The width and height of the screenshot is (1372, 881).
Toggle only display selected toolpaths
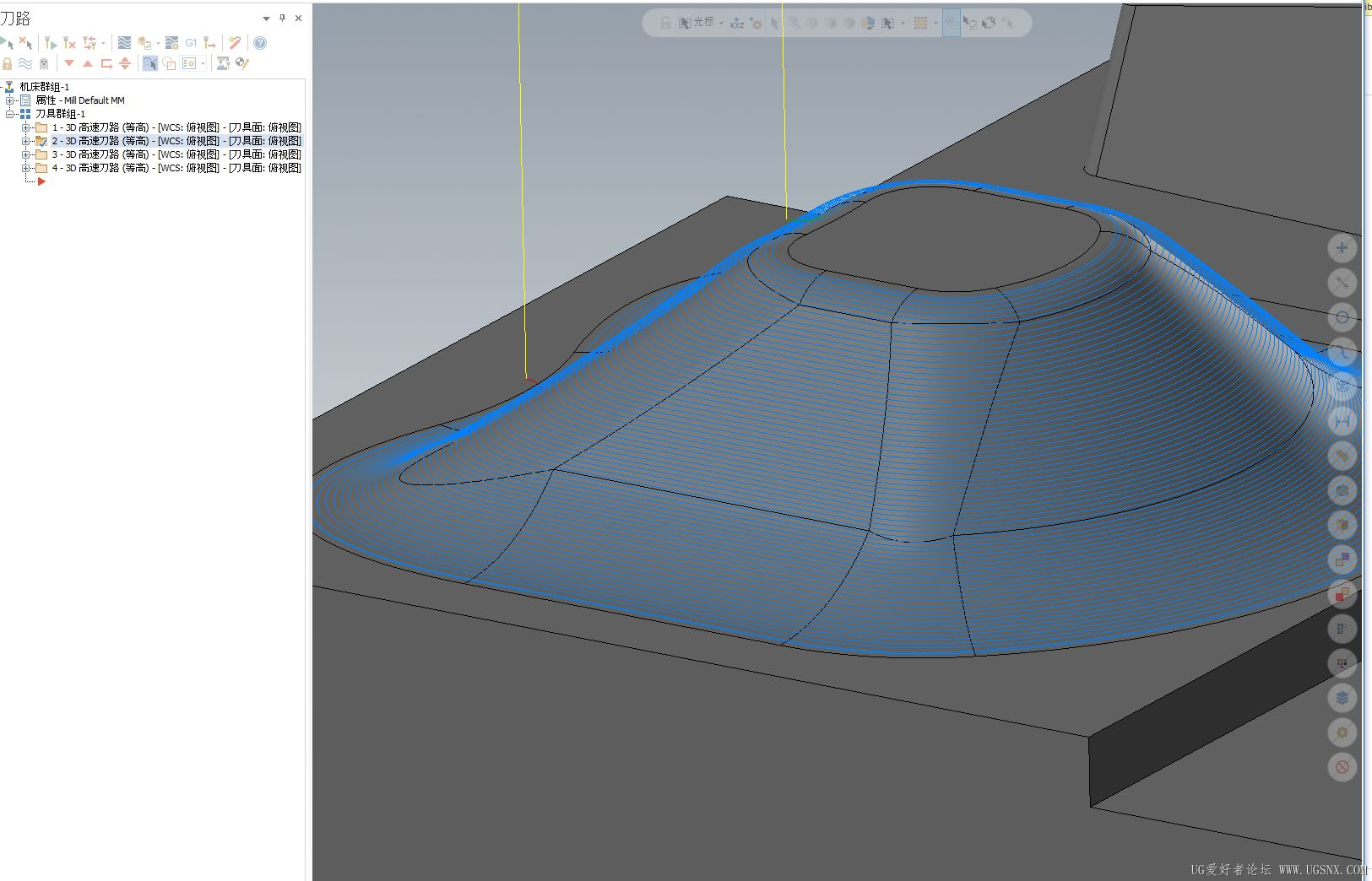pos(149,63)
